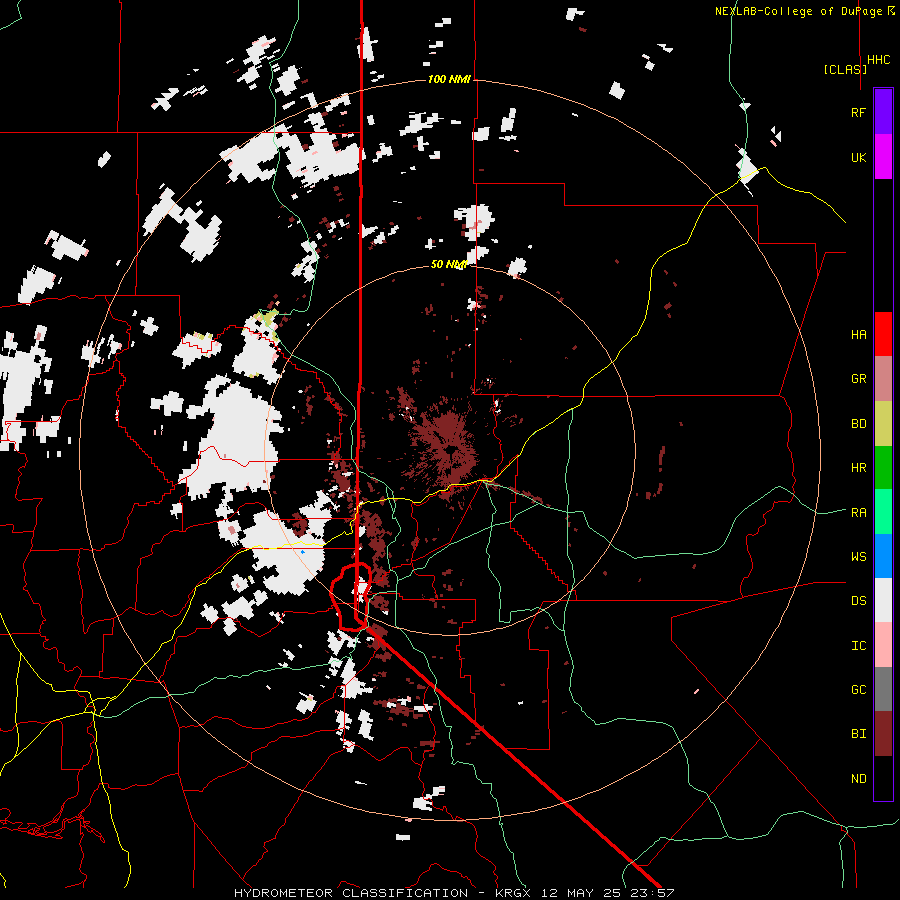Click the brown BI legend swatch
The width and height of the screenshot is (900, 900).
(x=883, y=734)
